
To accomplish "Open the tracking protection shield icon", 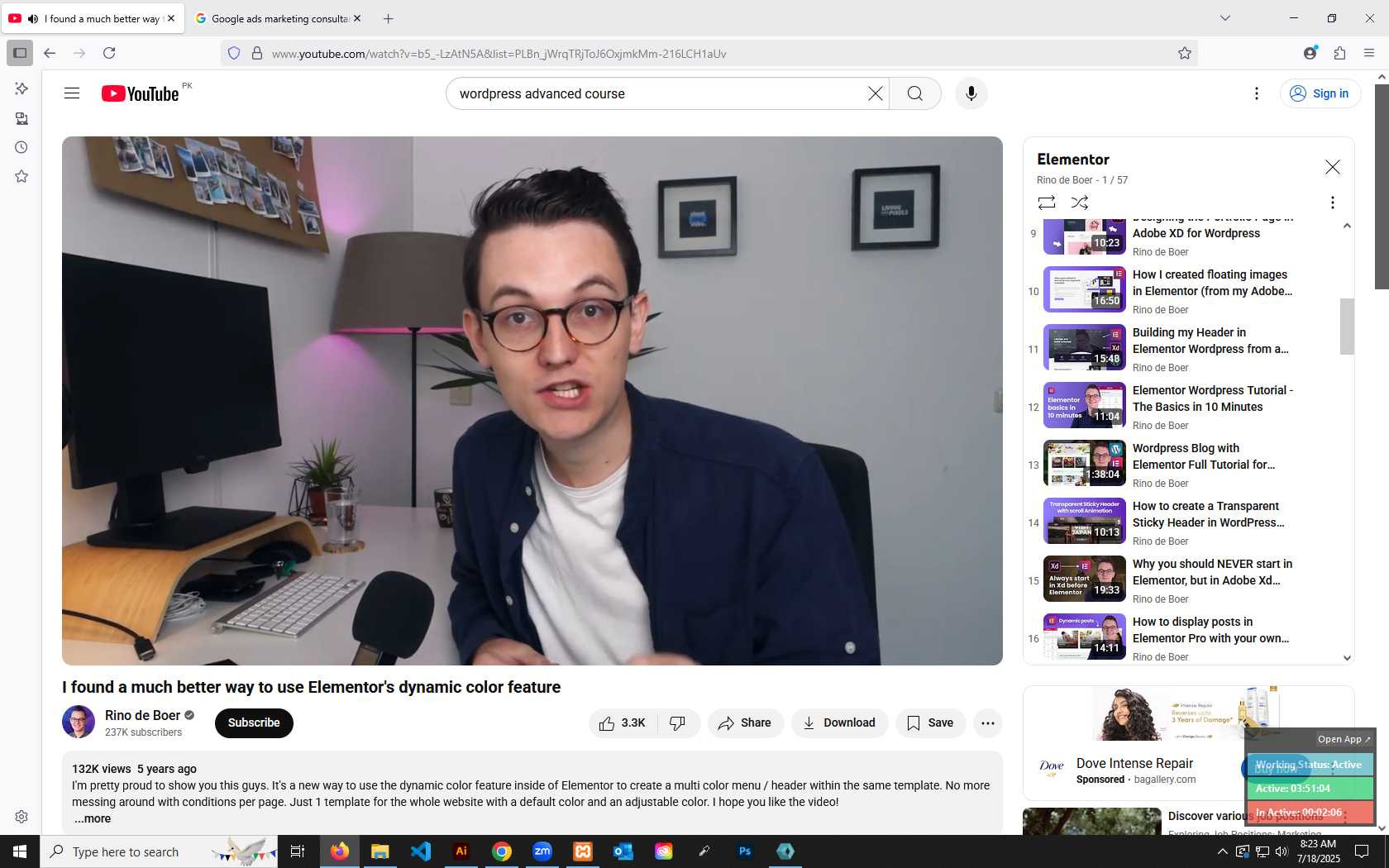I will pos(234,53).
